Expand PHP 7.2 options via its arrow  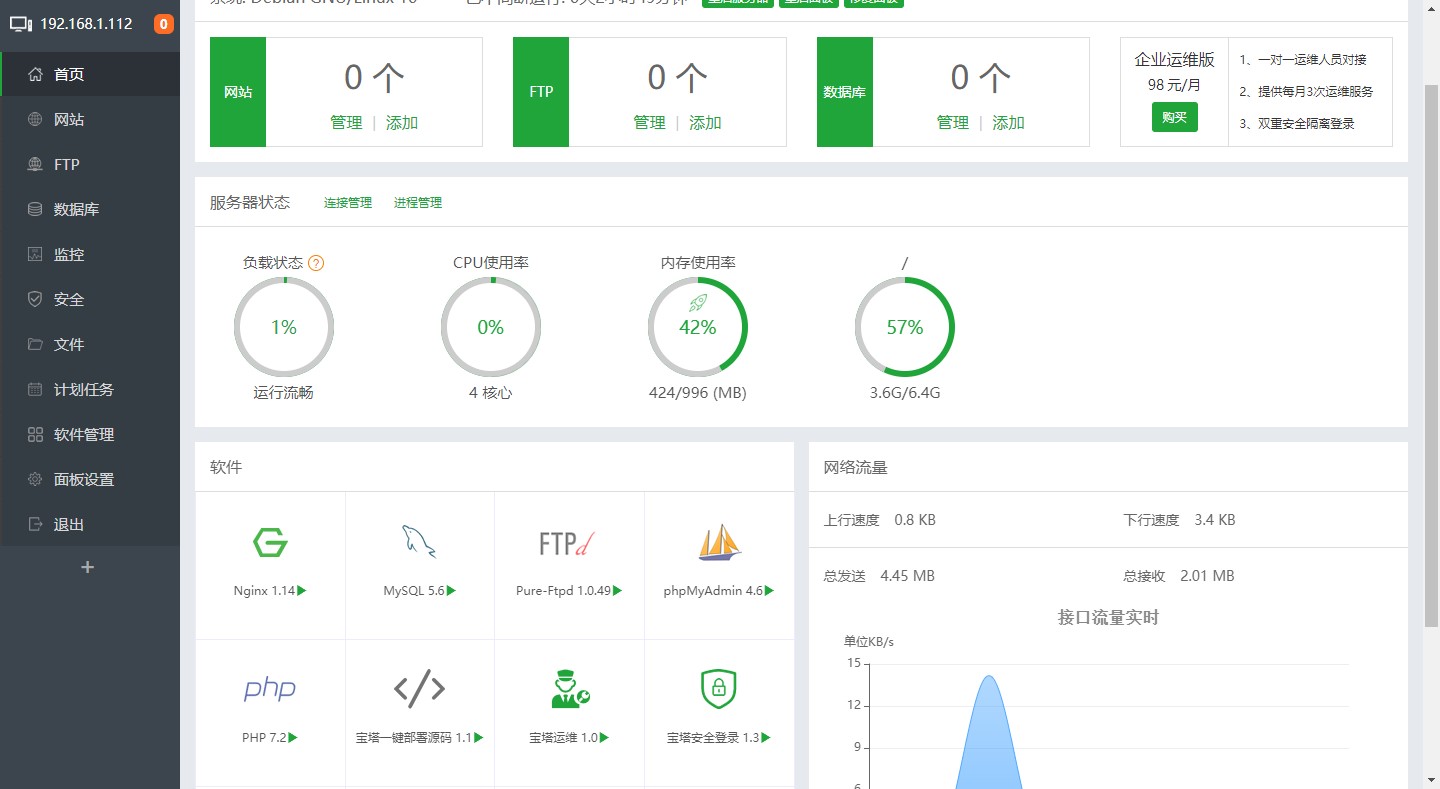tap(296, 738)
